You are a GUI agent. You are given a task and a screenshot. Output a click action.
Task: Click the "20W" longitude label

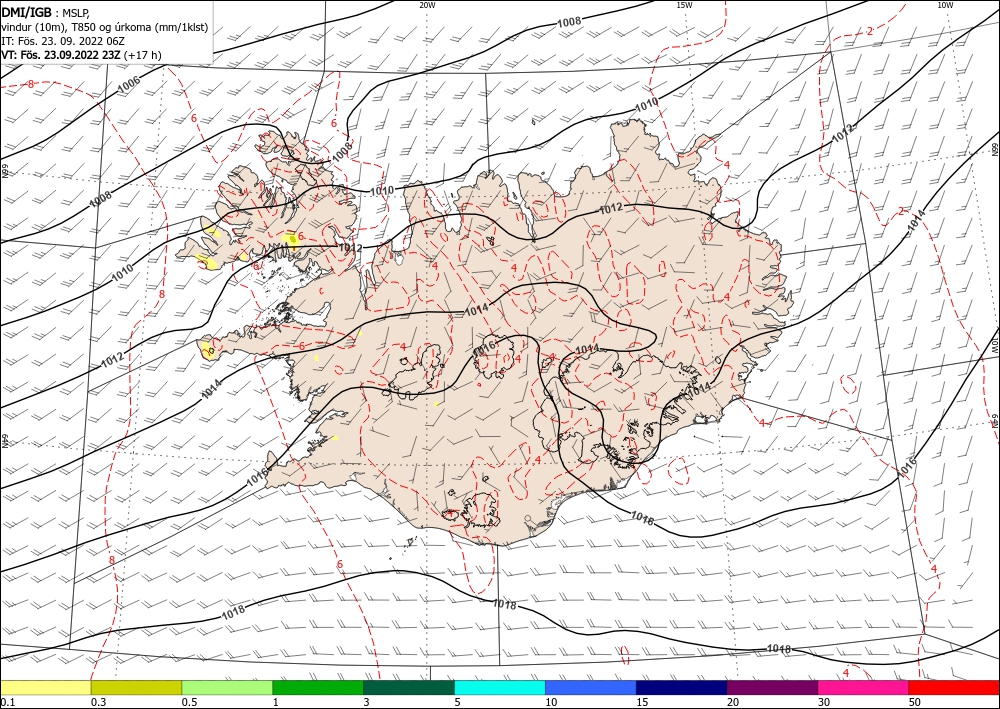427,5
